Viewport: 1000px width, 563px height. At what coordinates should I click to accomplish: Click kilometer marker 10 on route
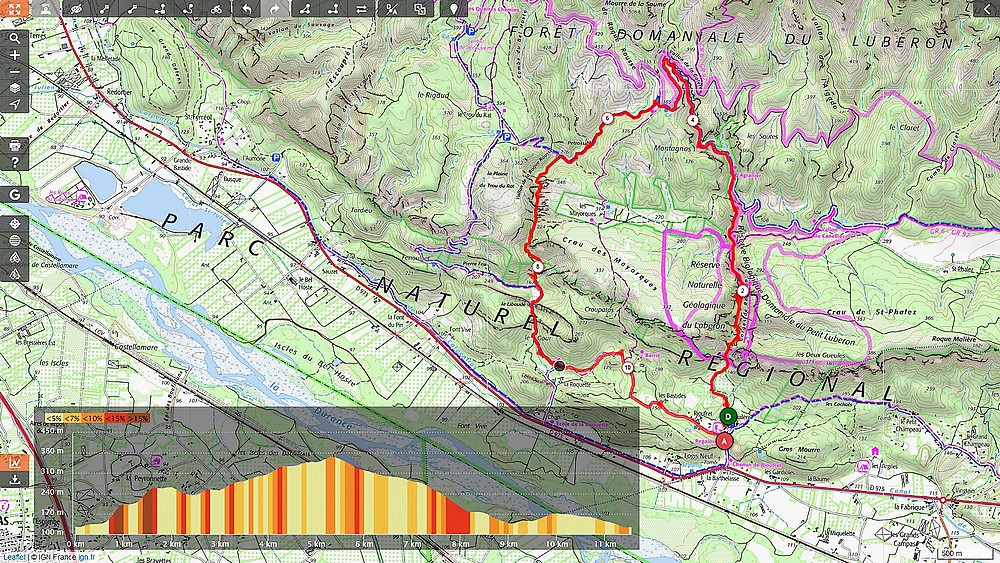pos(628,368)
